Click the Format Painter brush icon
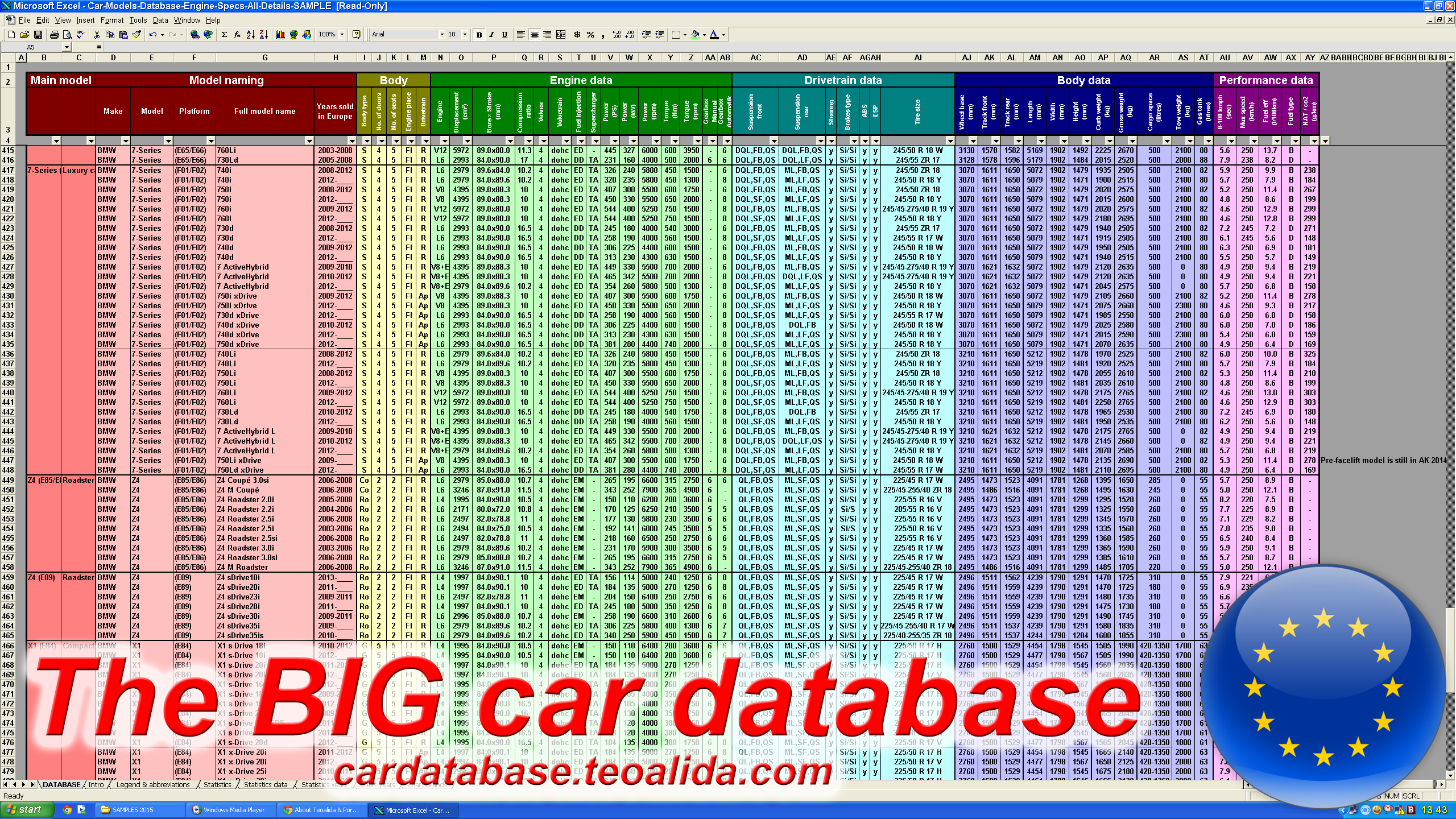Image resolution: width=1456 pixels, height=819 pixels. (136, 35)
